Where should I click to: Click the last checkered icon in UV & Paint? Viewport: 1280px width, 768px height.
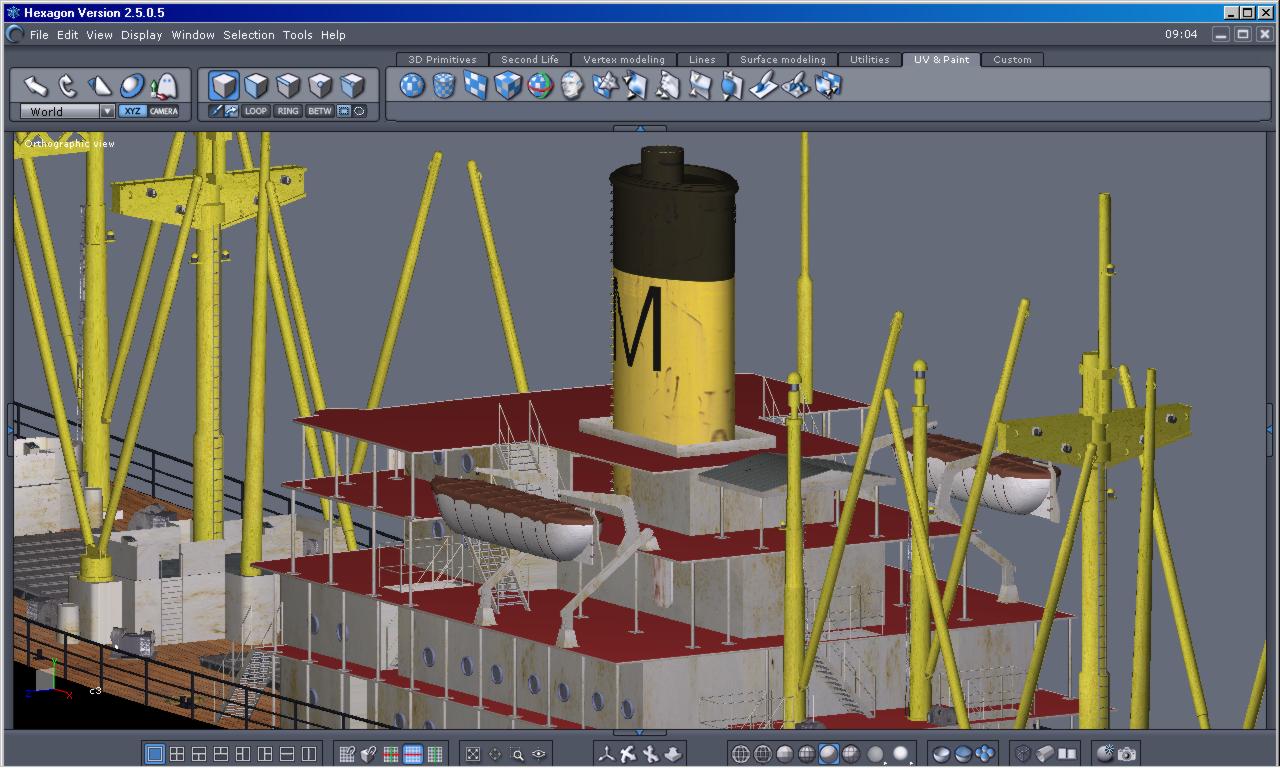click(x=828, y=86)
